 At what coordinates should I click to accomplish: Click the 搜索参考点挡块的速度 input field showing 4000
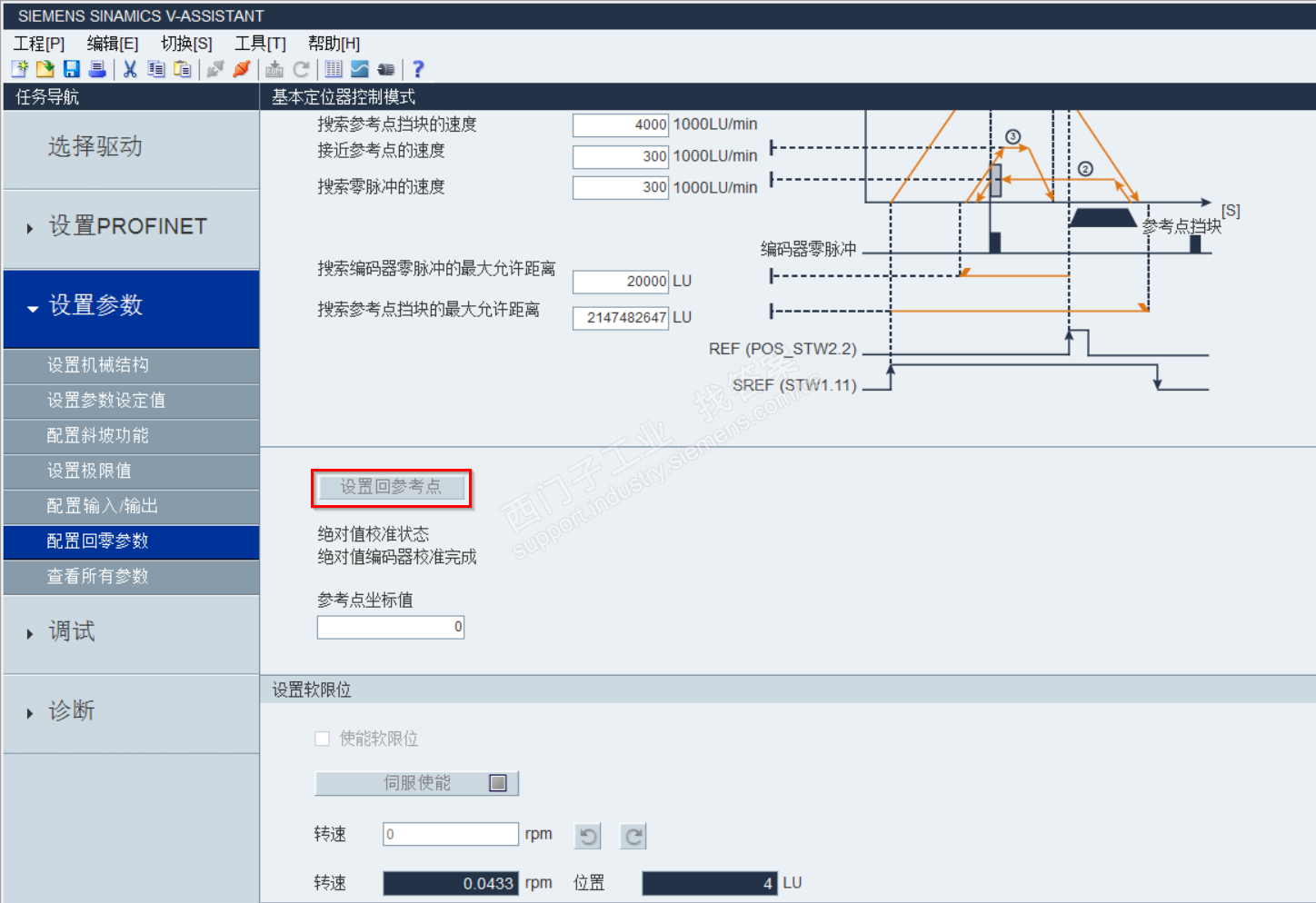621,125
